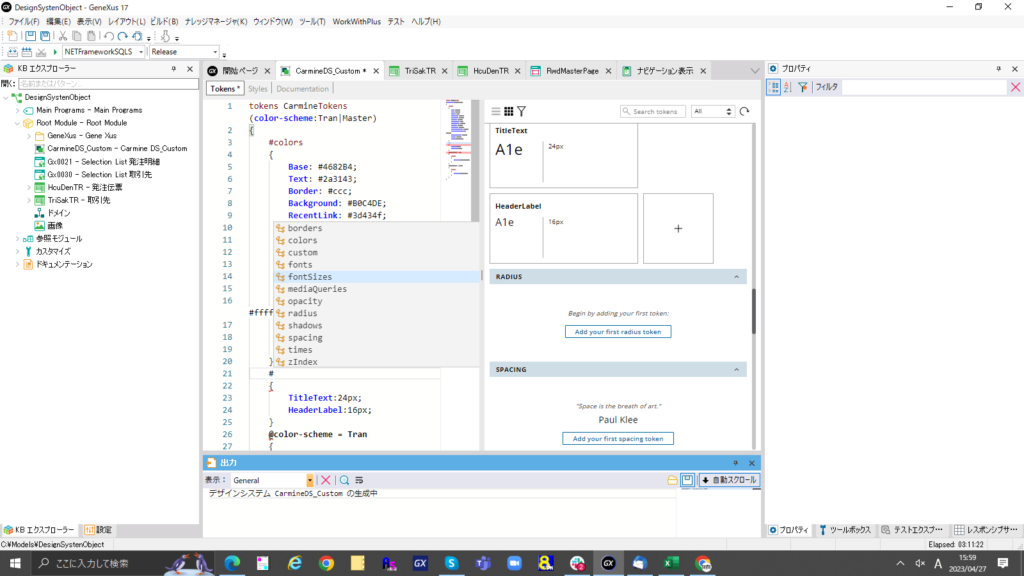Screen dimensions: 1024x576
Task: Switch token panel to grid view
Action: click(x=509, y=112)
